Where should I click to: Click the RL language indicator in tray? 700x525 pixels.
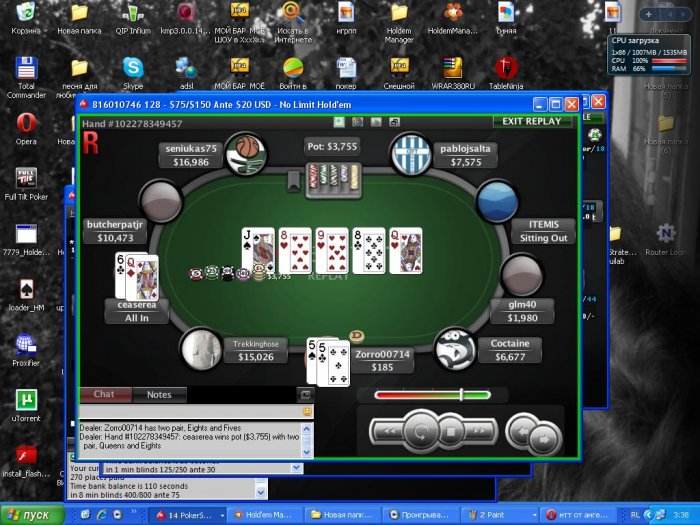[x=635, y=515]
